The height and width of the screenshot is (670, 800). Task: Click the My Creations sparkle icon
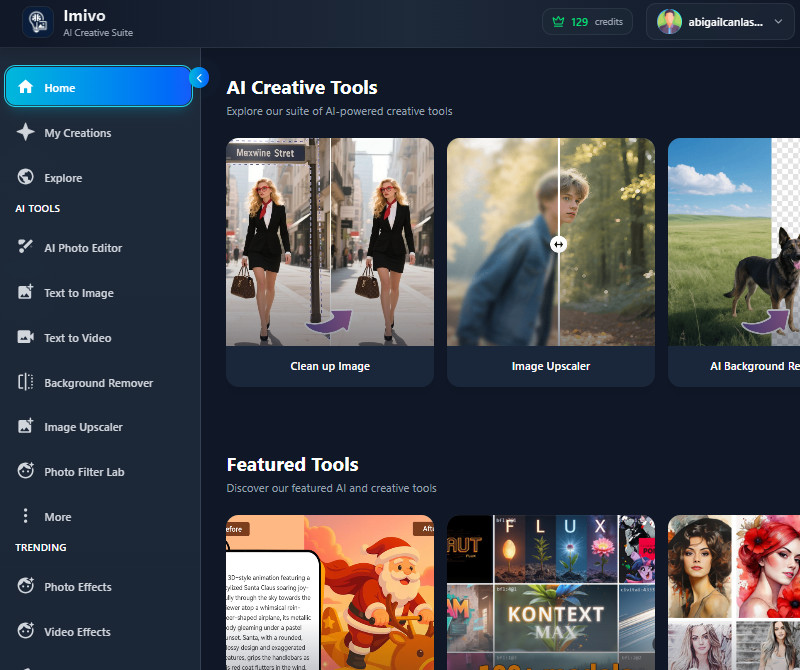[x=26, y=132]
